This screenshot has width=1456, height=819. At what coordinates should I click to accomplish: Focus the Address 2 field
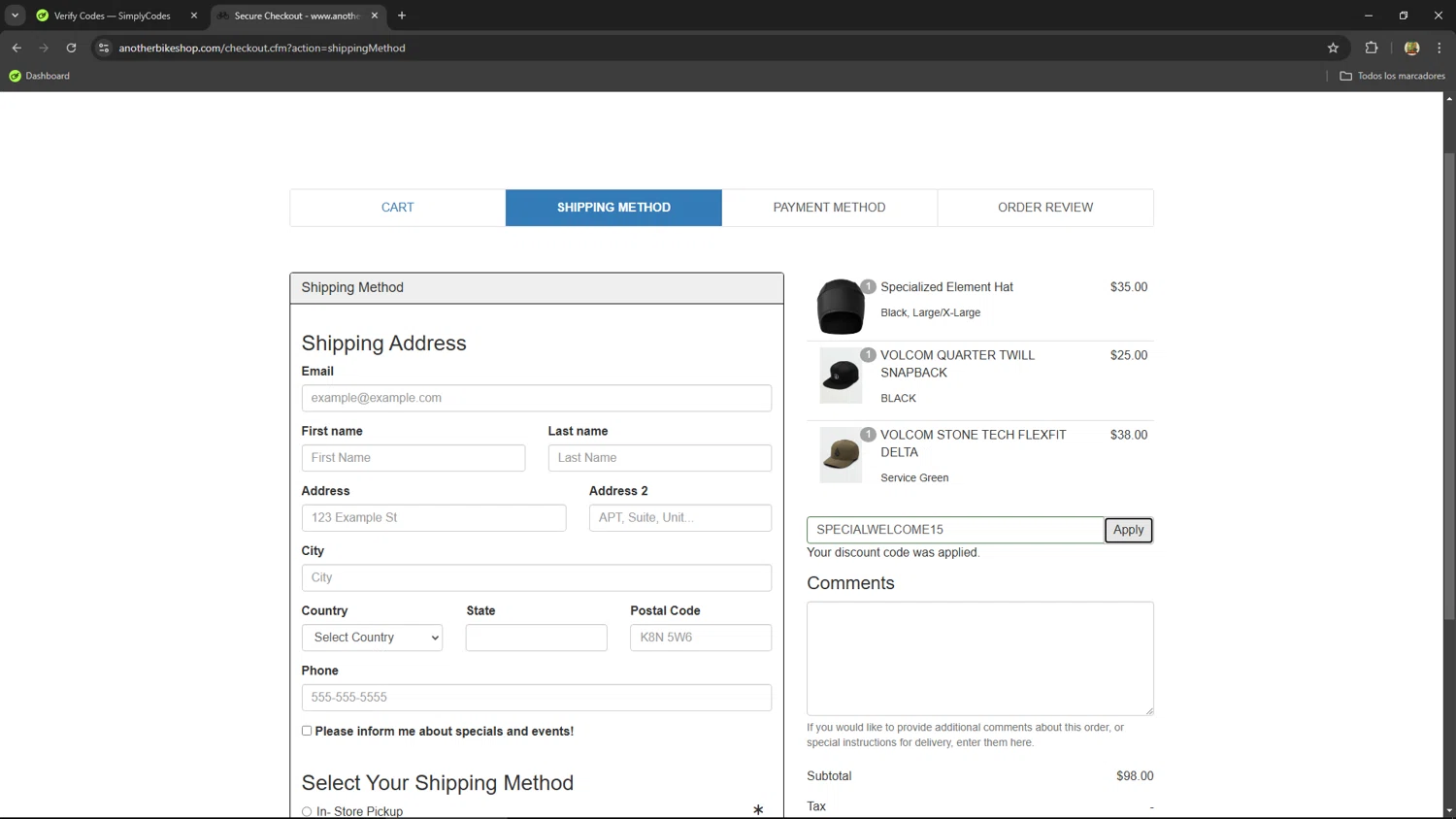point(680,518)
